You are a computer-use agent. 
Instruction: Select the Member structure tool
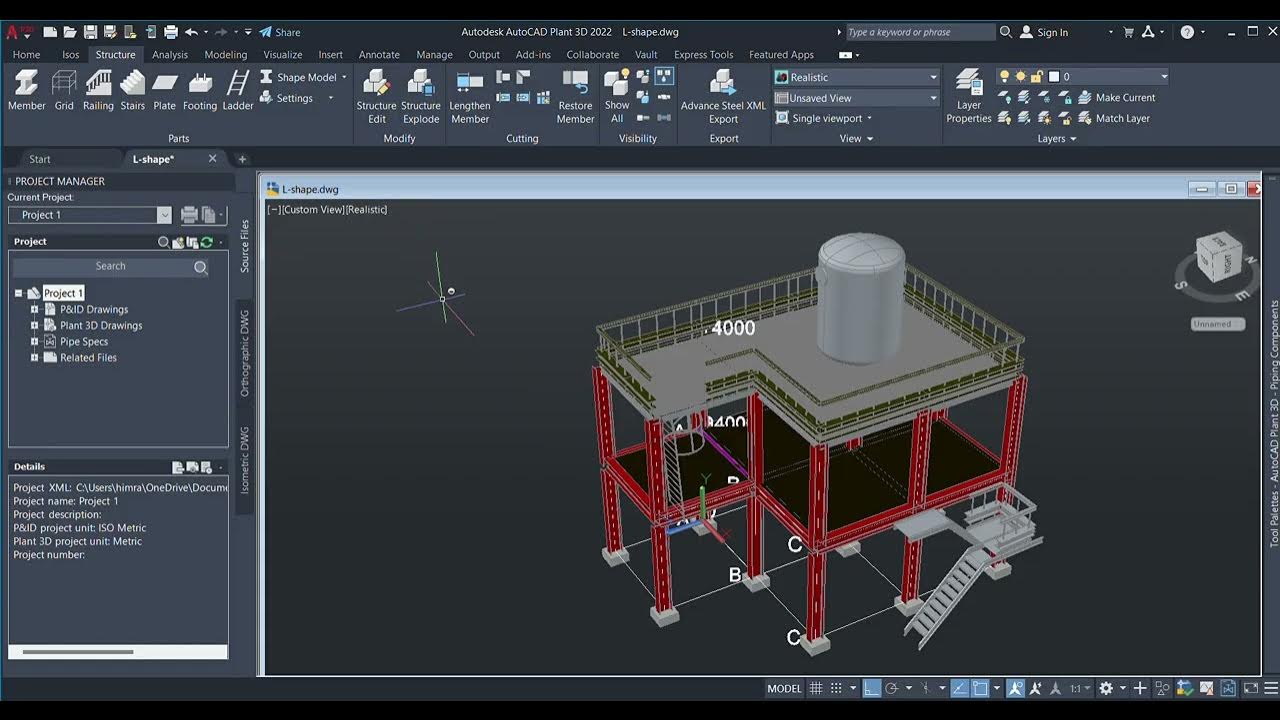[27, 90]
